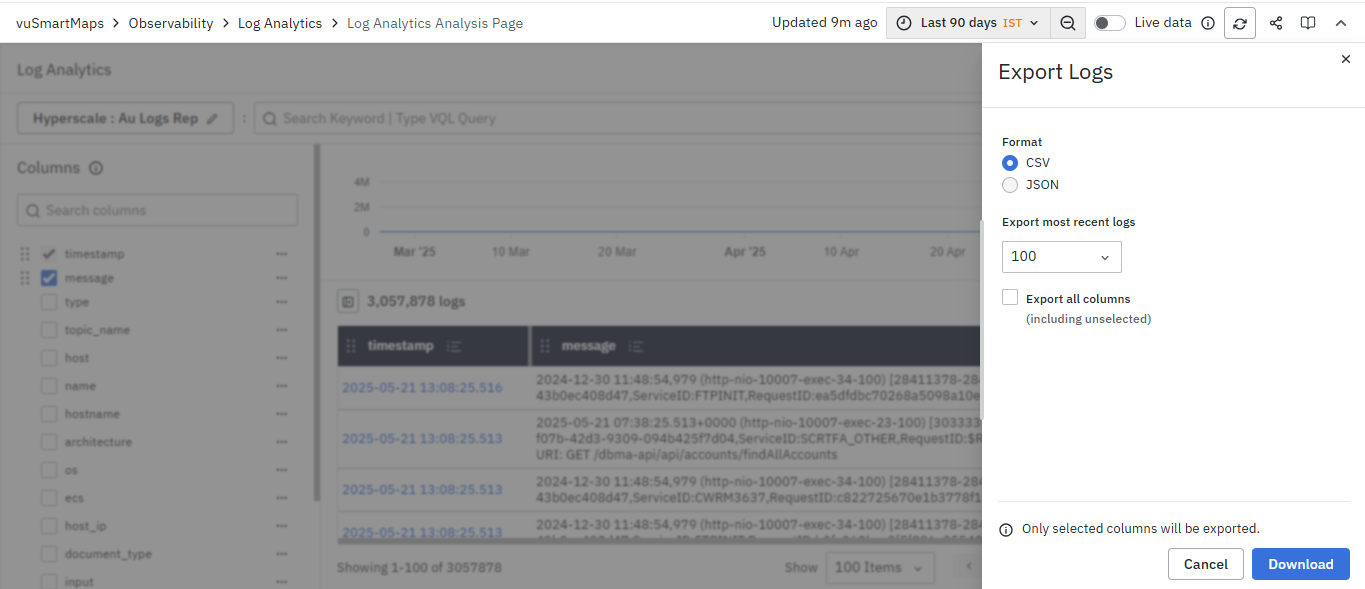The width and height of the screenshot is (1365, 589).
Task: Open the Last 90 days time picker
Action: [x=968, y=23]
